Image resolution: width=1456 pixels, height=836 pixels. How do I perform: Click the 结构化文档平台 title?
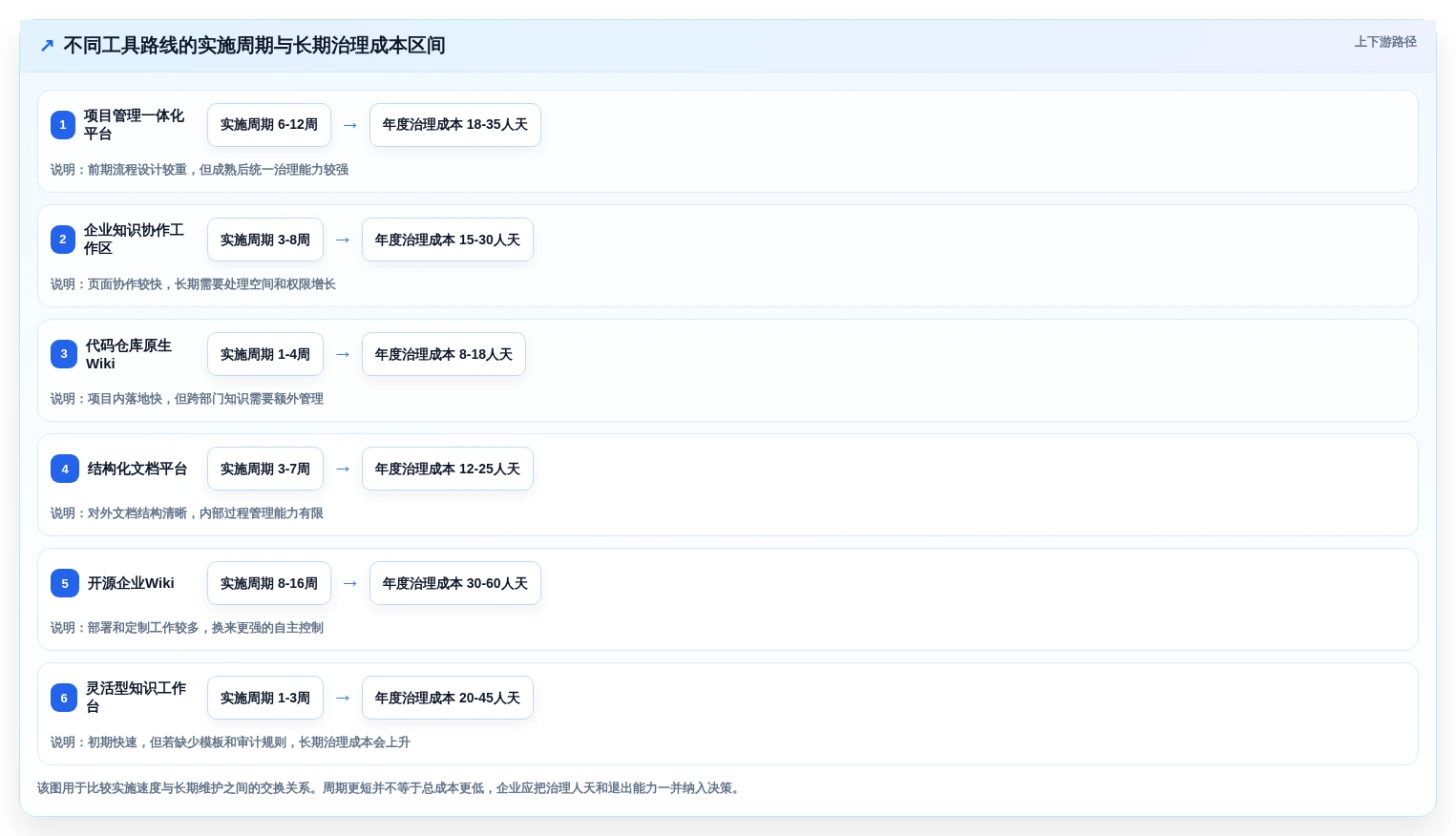(137, 469)
